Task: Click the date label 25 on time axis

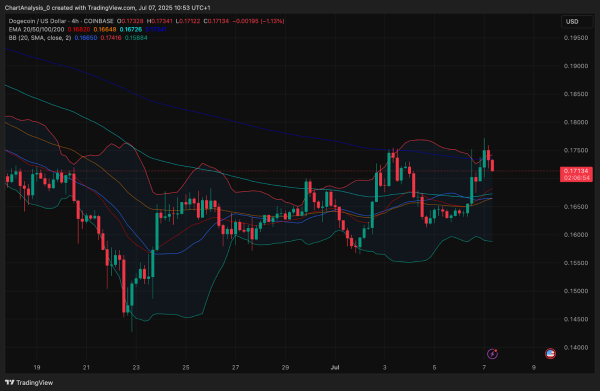Action: 186,367
